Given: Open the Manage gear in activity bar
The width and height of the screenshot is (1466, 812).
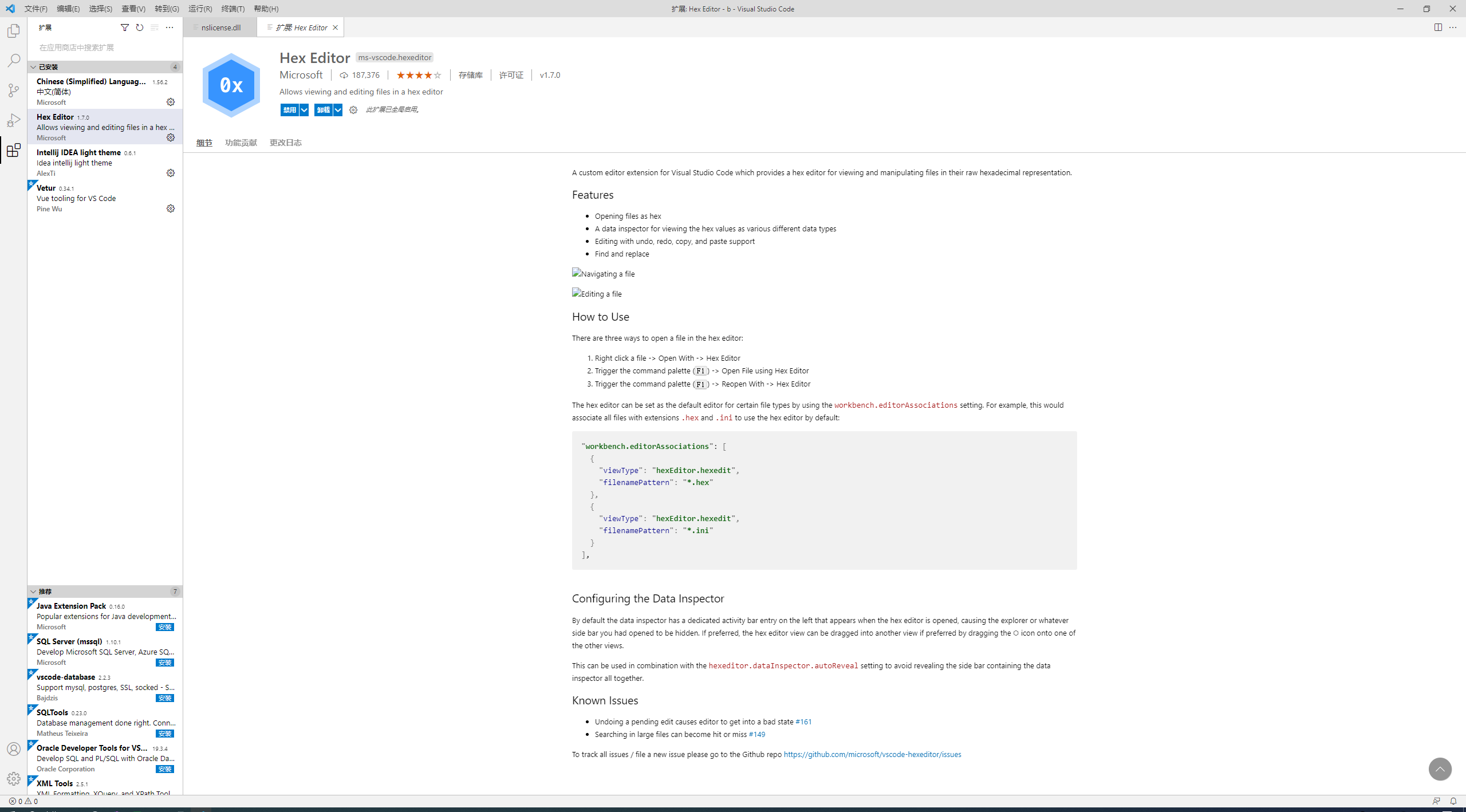Looking at the screenshot, I should pos(14,779).
